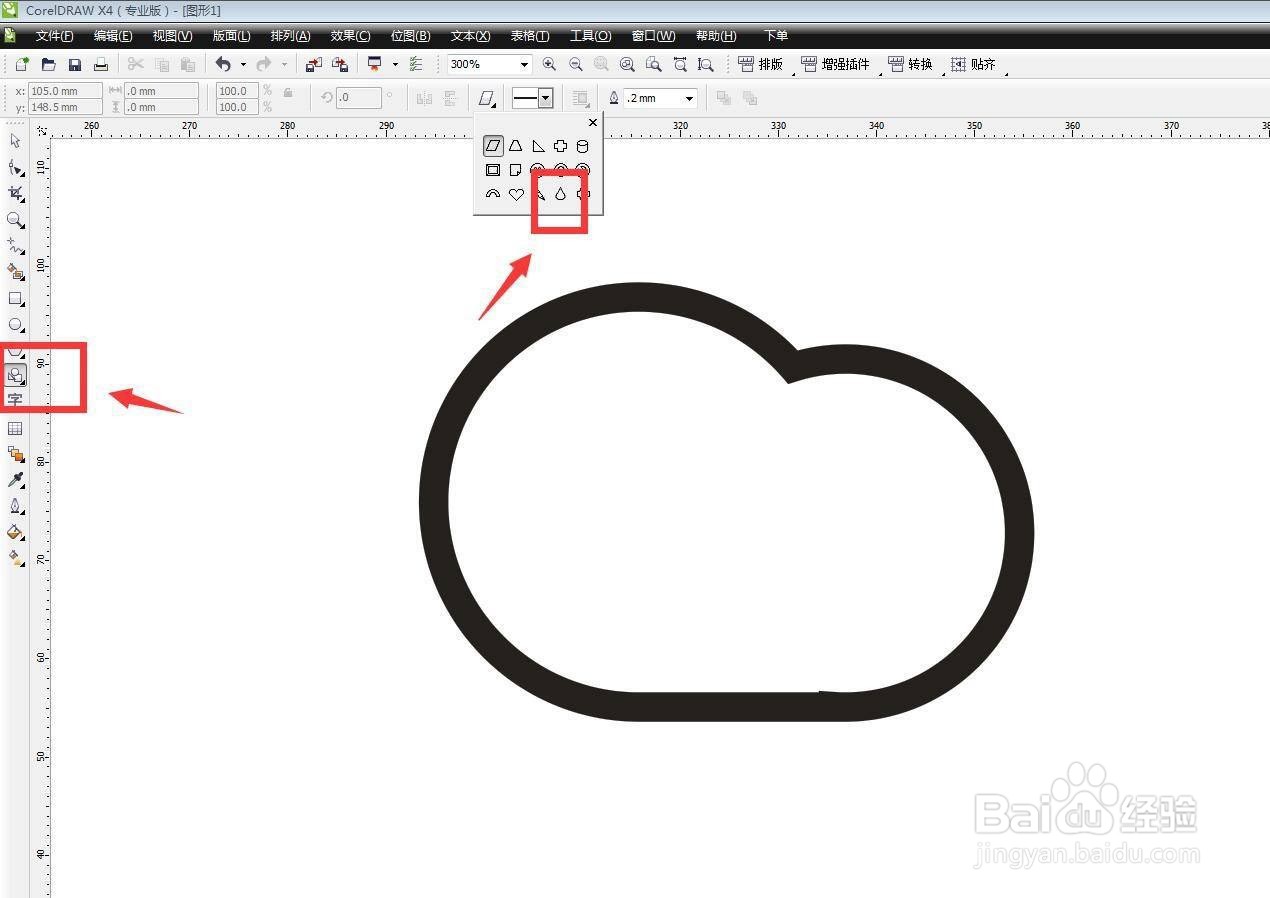Open the 编辑(E) menu
This screenshot has height=898, width=1270.
113,36
